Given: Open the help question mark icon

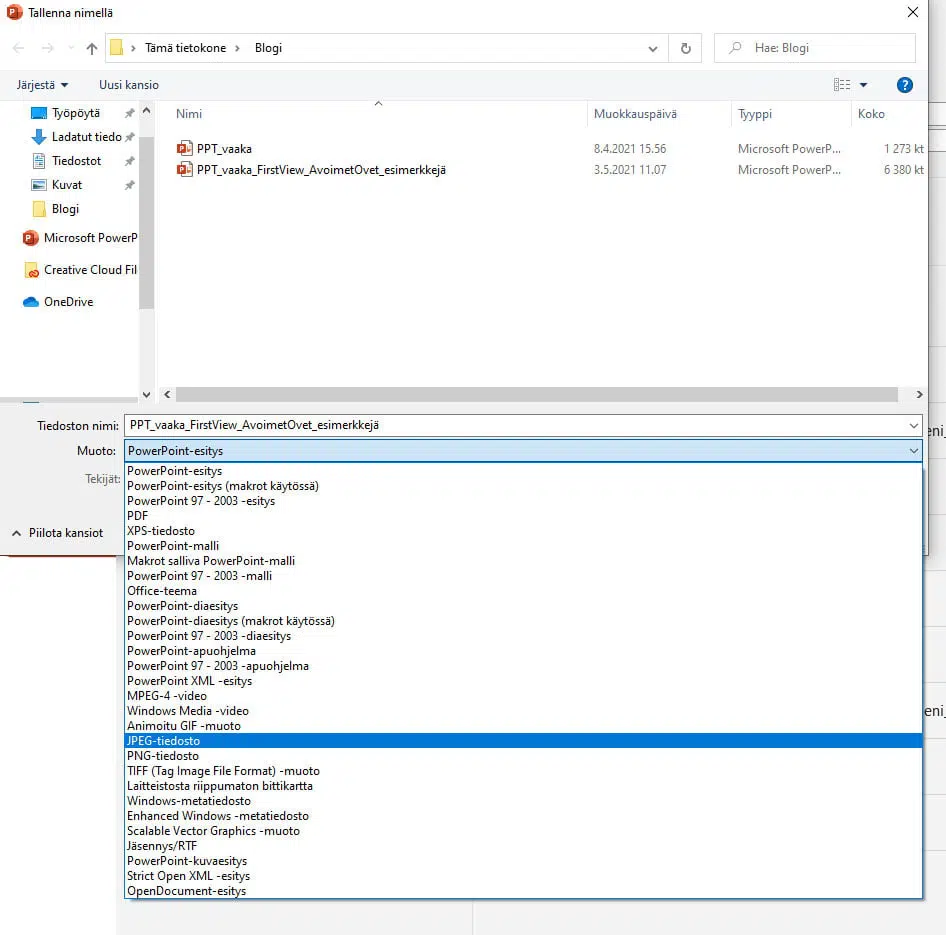Looking at the screenshot, I should tap(904, 85).
